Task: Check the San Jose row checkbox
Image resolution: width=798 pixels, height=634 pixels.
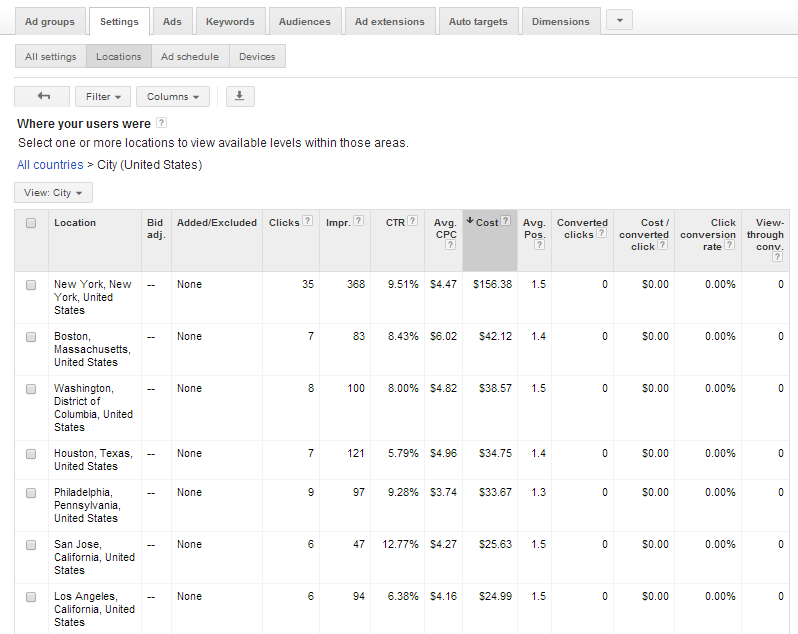Action: (31, 545)
